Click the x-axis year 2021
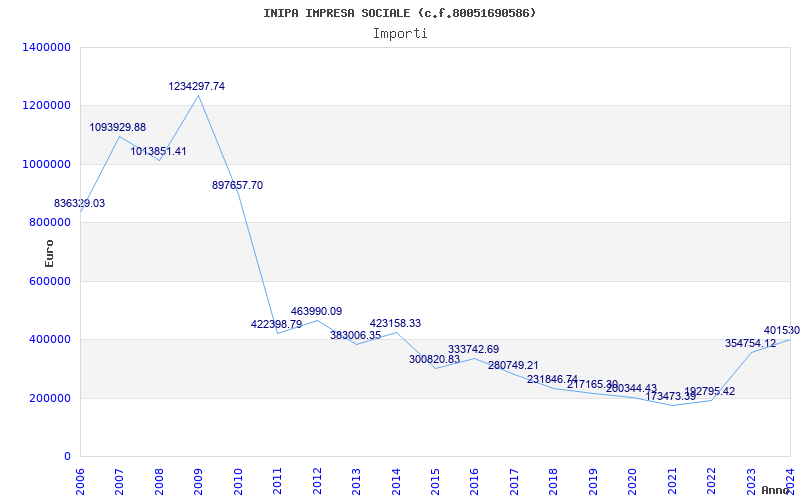The width and height of the screenshot is (800, 500). click(672, 481)
